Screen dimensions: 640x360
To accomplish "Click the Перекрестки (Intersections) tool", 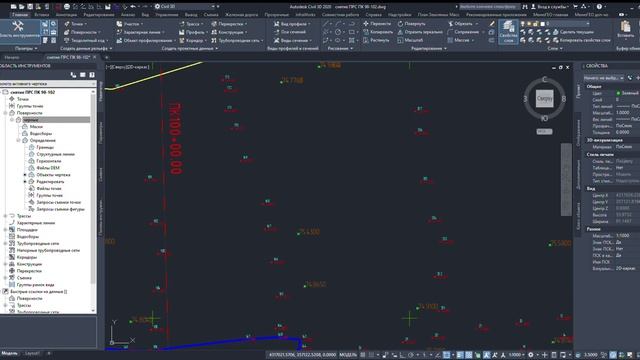I will [229, 24].
